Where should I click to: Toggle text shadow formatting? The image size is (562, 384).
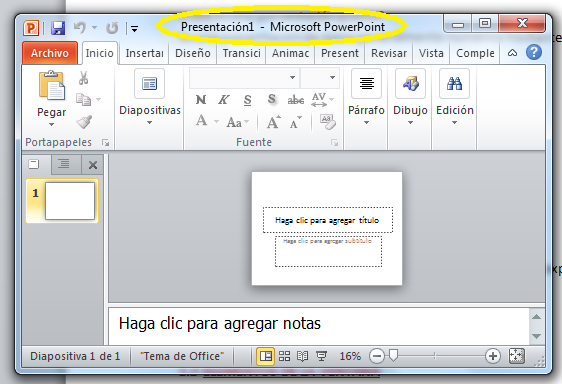point(272,99)
